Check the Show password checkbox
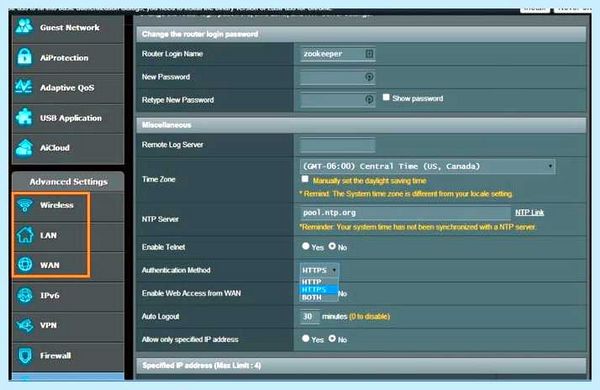600x390 pixels. (x=386, y=97)
